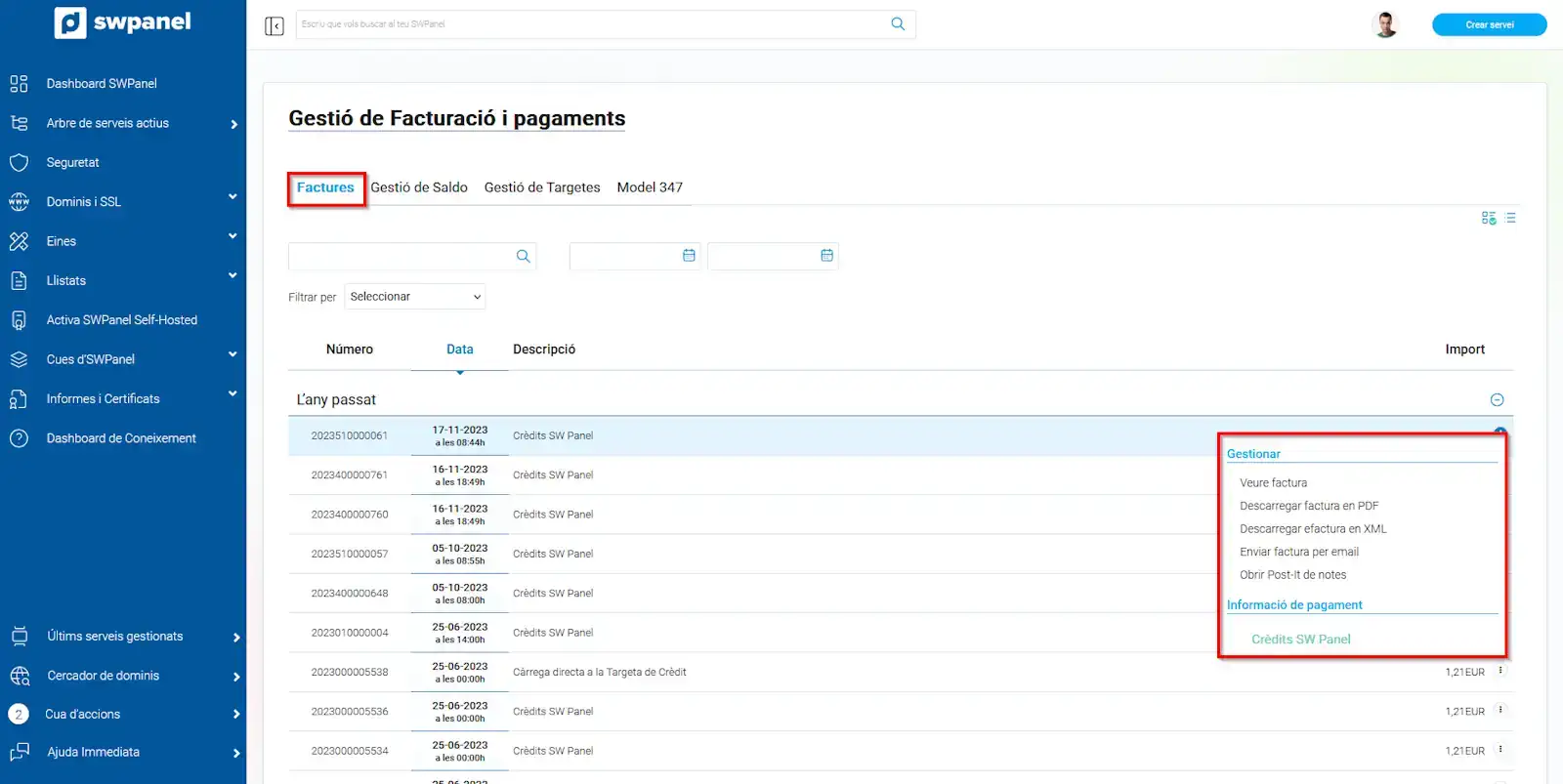1563x784 pixels.
Task: Click the Cua d'accions counter badge
Action: click(x=19, y=715)
